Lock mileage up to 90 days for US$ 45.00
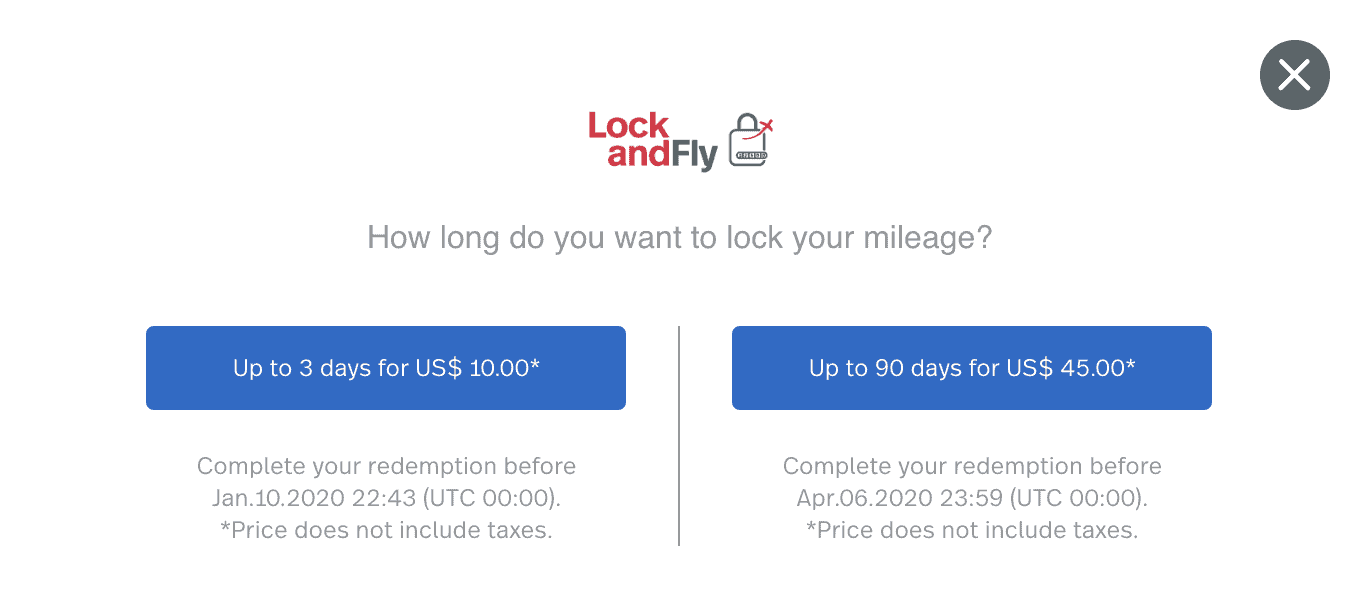Viewport: 1370px width, 600px height. click(x=972, y=368)
